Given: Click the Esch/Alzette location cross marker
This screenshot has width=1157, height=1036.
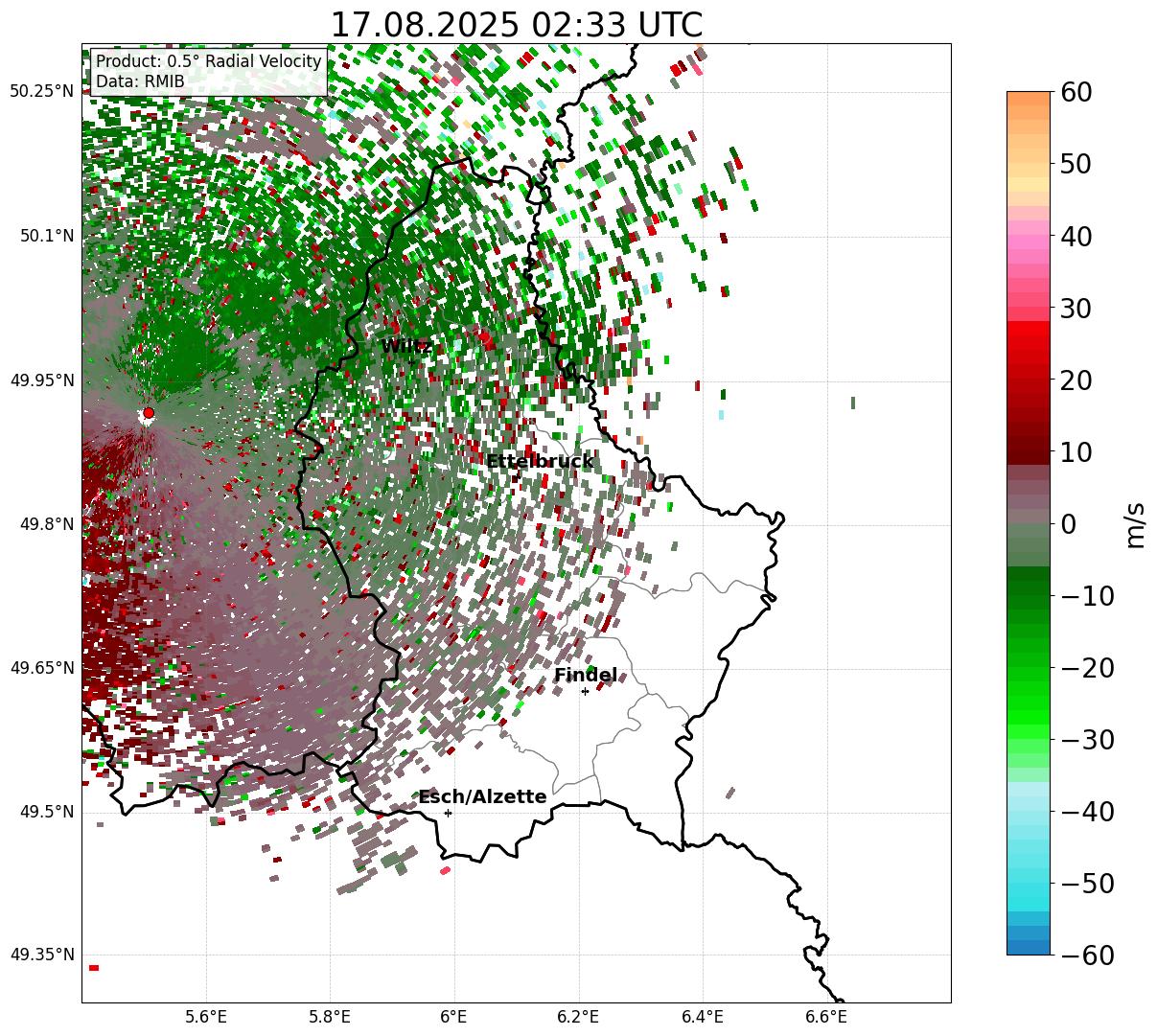Looking at the screenshot, I should 448,813.
